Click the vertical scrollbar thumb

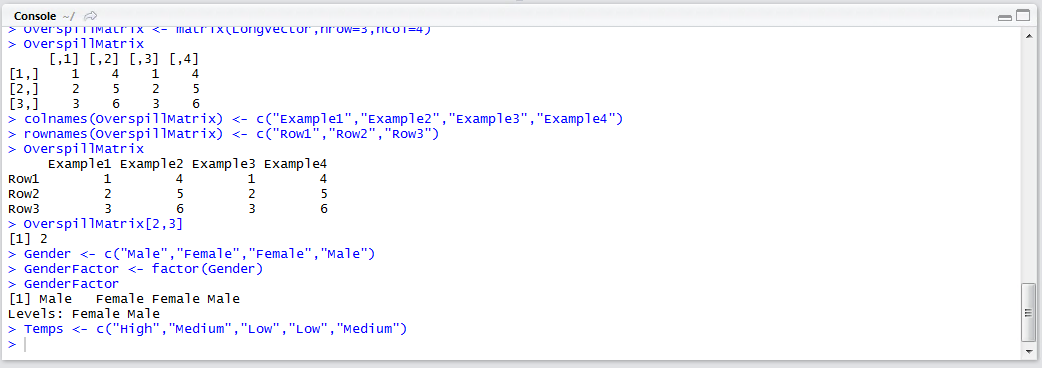pyautogui.click(x=1028, y=312)
